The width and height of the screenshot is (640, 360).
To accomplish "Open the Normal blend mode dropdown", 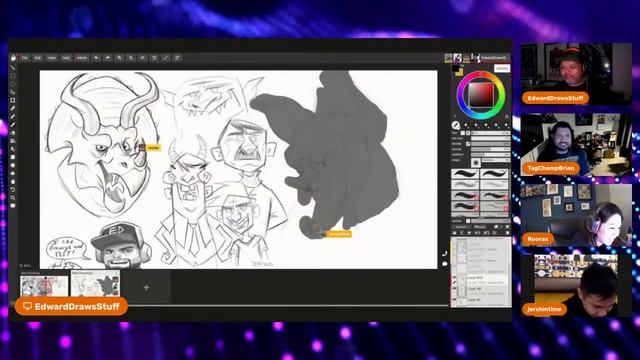I will pos(462,227).
